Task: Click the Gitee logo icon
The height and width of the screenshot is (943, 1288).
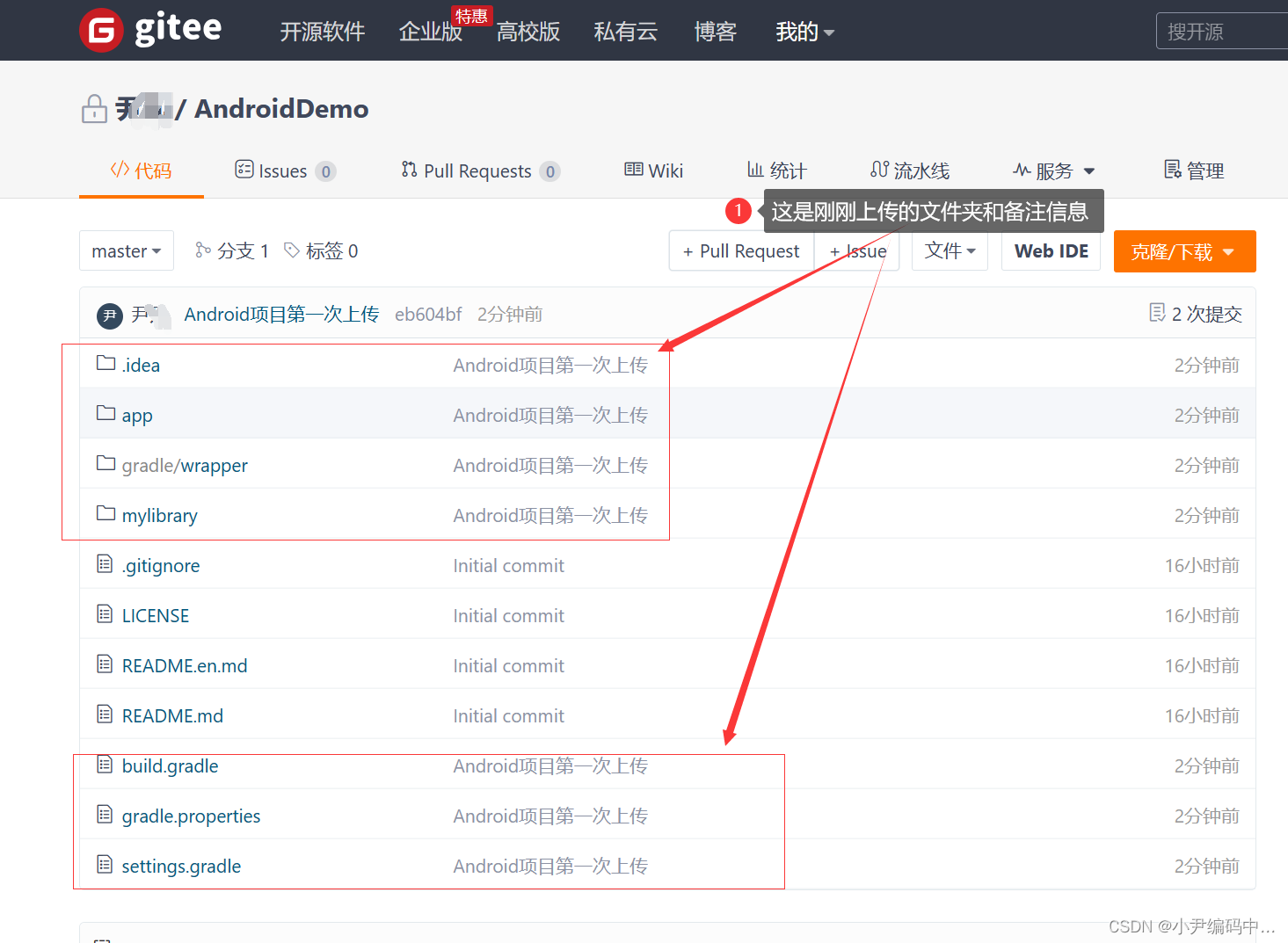Action: click(x=101, y=31)
